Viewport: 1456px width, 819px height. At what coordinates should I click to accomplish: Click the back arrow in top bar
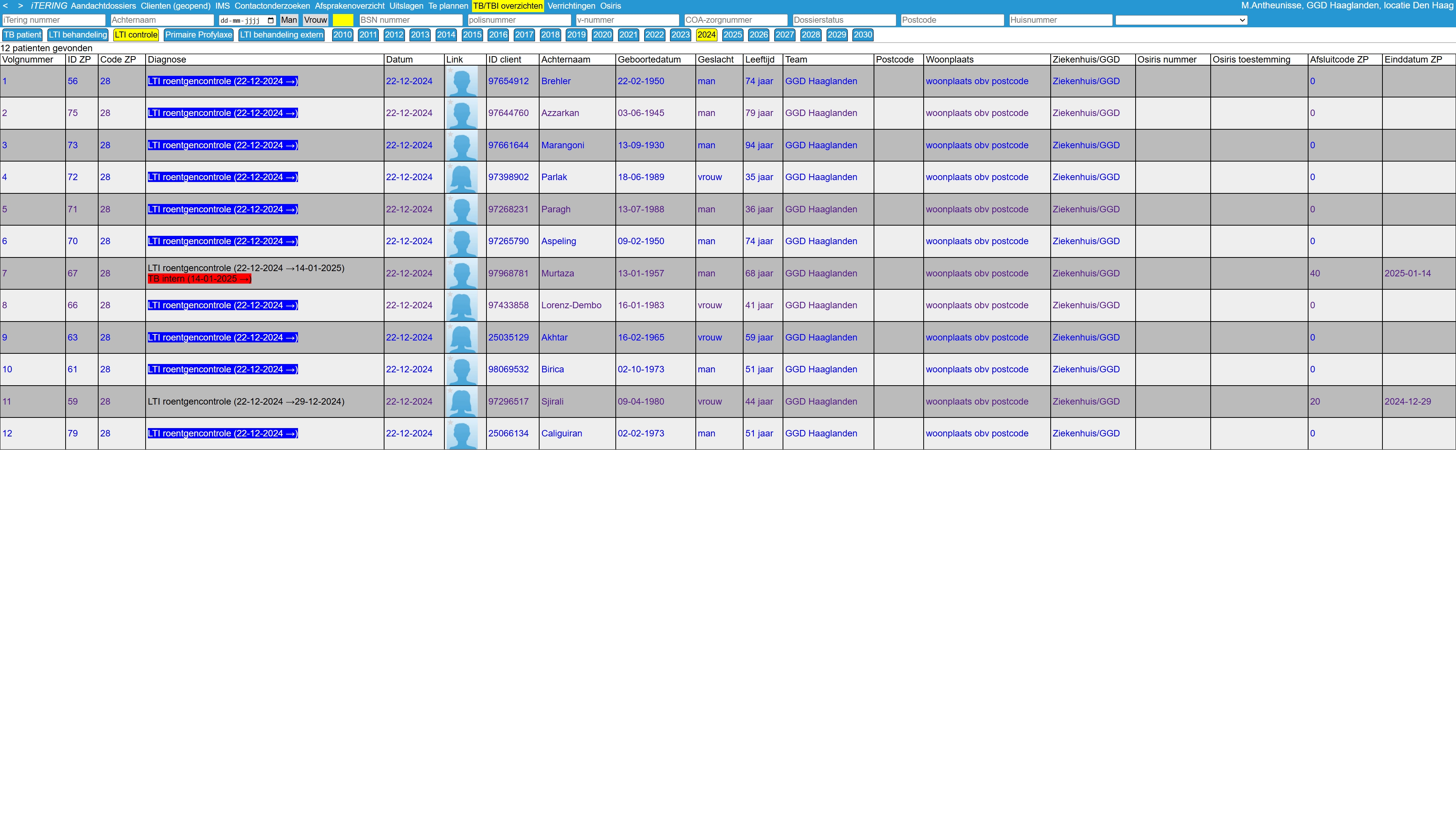click(6, 6)
